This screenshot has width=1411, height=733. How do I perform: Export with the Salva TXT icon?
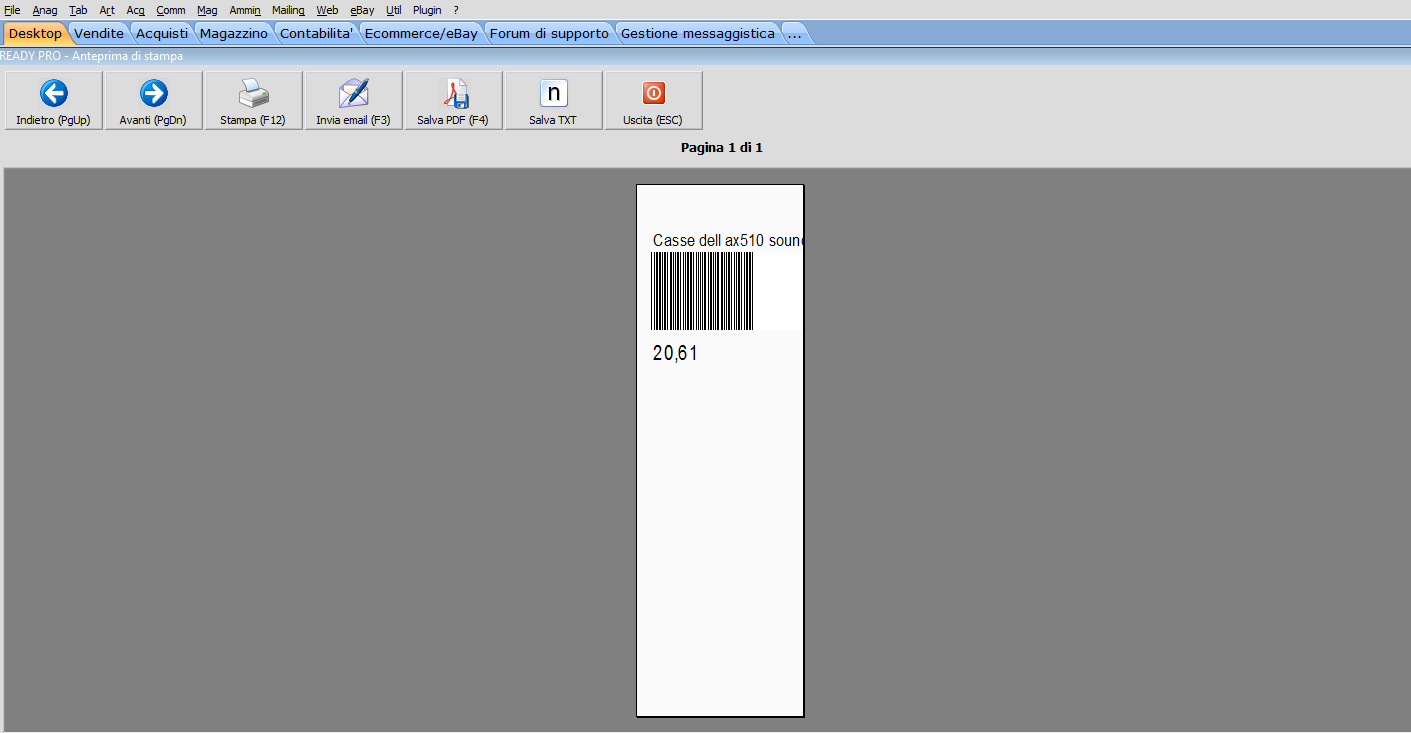[x=554, y=100]
